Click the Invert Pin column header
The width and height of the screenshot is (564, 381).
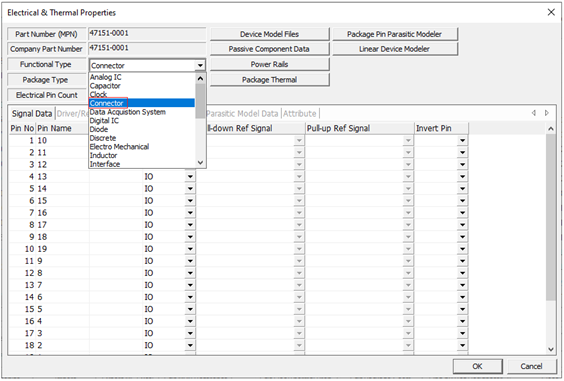442,128
